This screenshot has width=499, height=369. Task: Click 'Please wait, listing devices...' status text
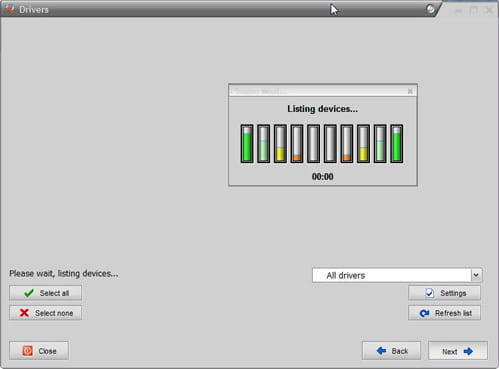[64, 274]
